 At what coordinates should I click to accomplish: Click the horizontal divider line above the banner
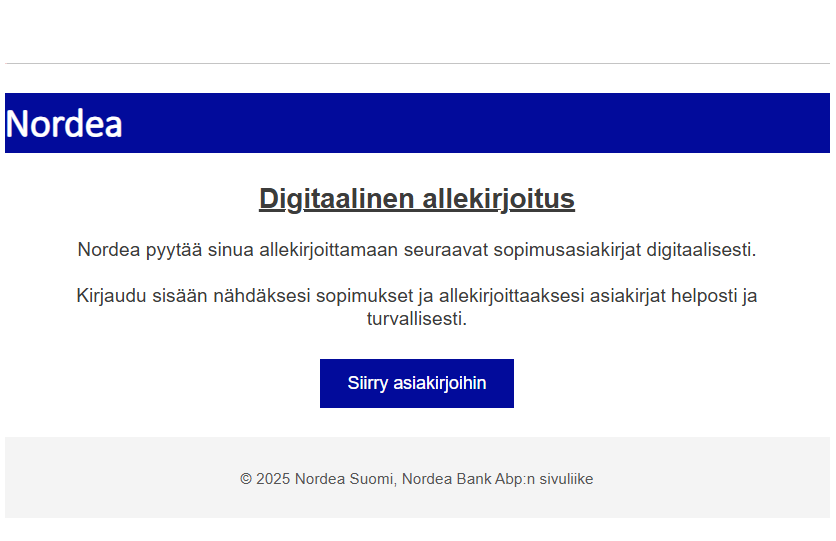coord(417,63)
